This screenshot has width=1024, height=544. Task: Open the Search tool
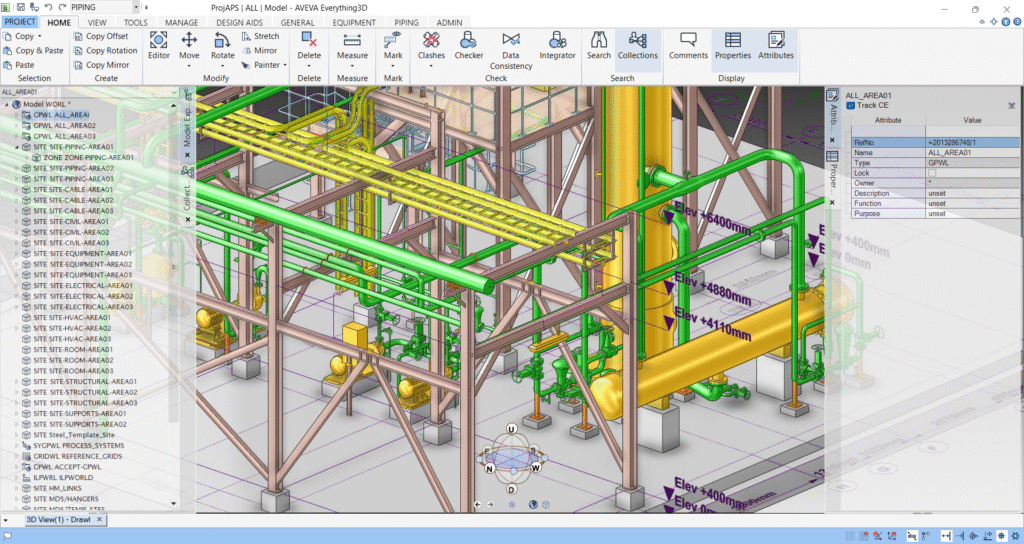(x=598, y=45)
